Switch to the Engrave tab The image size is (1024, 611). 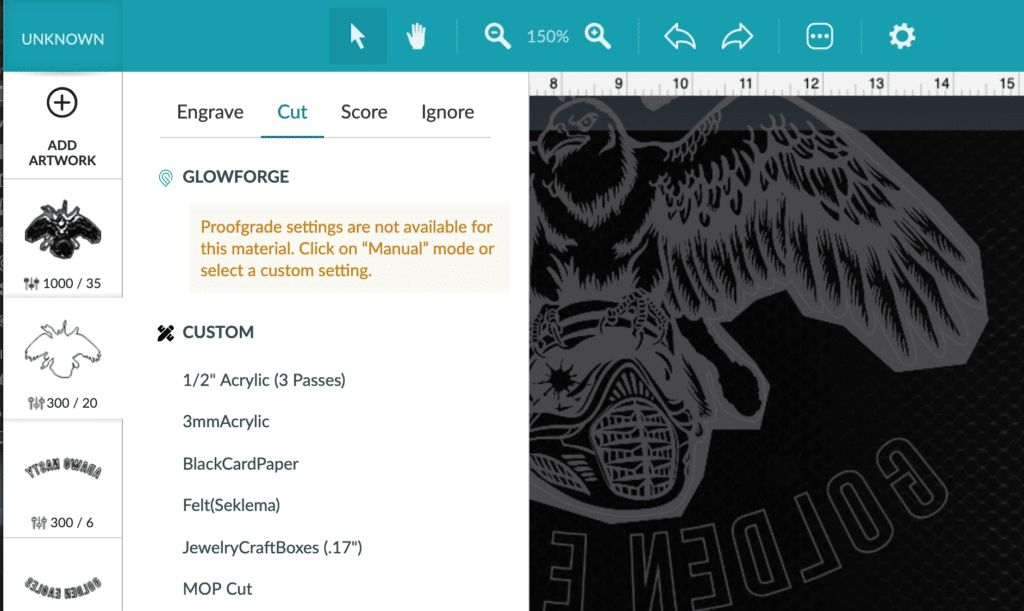(x=210, y=112)
